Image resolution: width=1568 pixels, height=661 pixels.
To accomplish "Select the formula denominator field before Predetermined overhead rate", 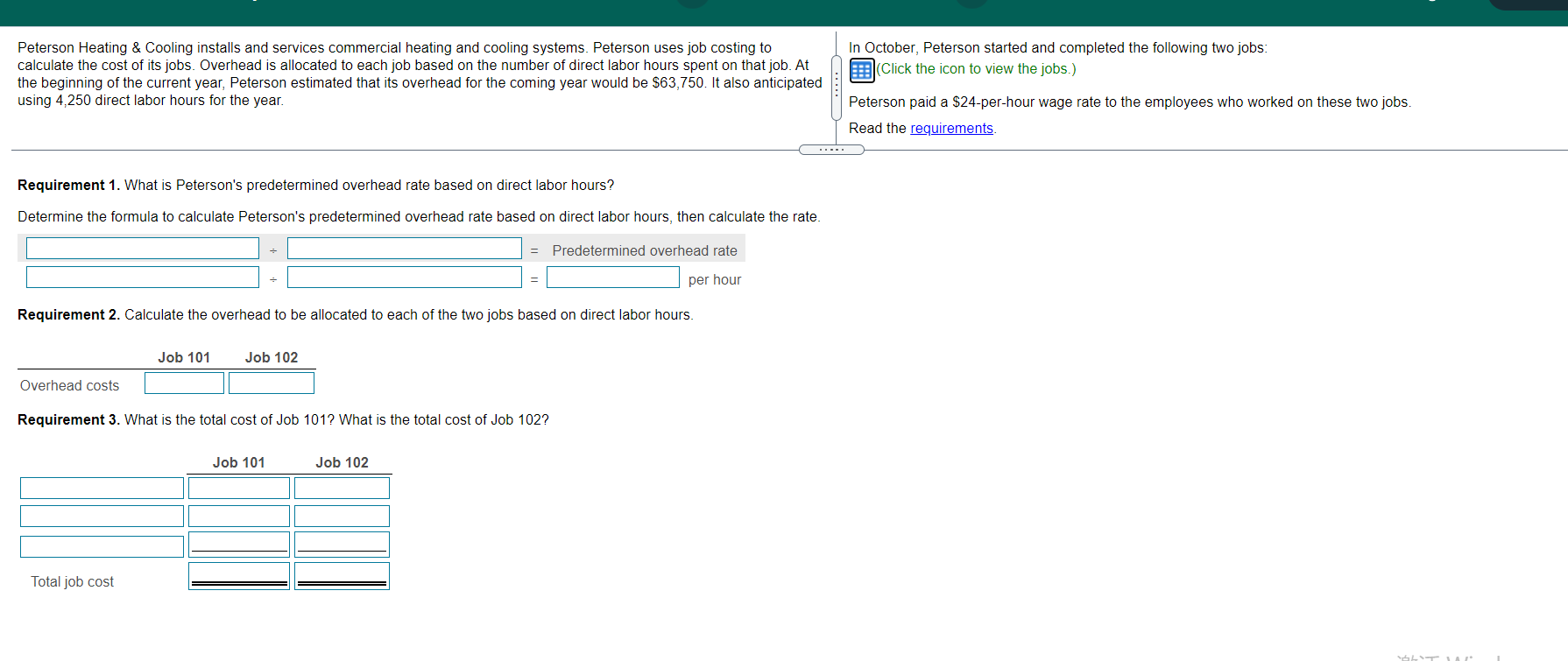I will tap(405, 249).
